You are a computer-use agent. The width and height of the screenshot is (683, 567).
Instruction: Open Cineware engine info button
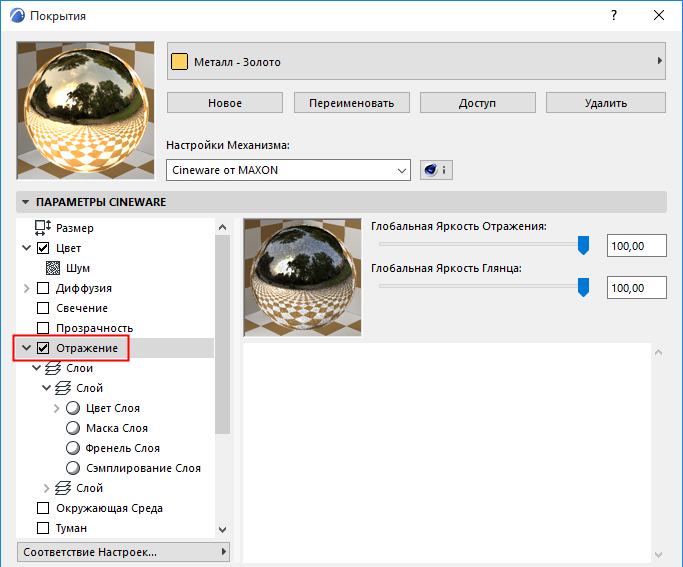pyautogui.click(x=436, y=170)
